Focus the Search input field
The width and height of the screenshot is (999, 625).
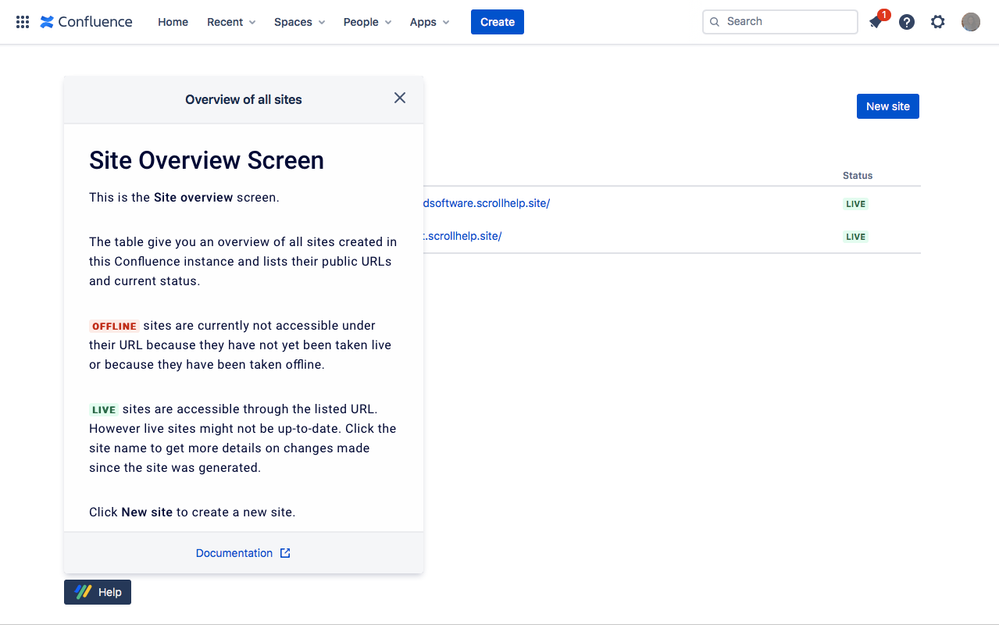pyautogui.click(x=780, y=22)
